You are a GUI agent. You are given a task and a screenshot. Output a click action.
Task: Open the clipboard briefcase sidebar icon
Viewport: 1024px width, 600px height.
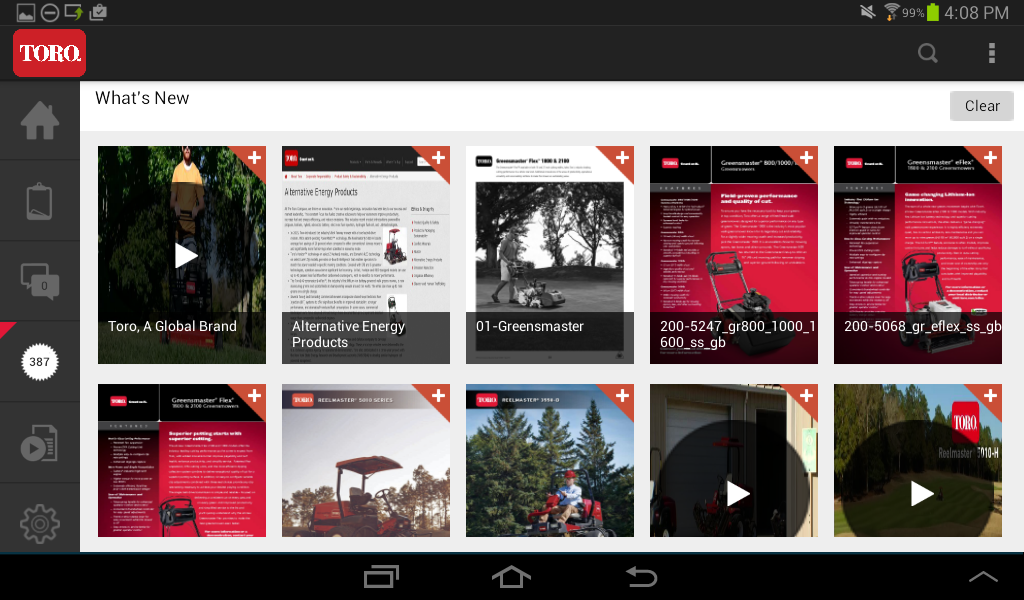click(x=39, y=201)
